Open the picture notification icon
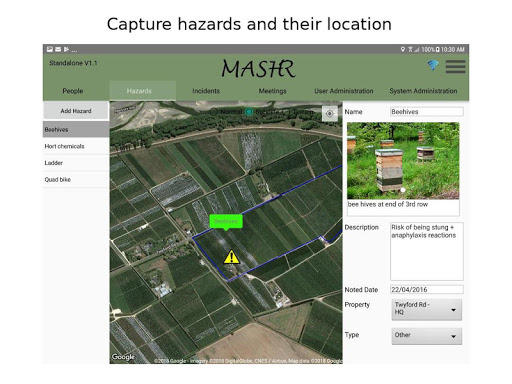This screenshot has width=512, height=384. click(50, 49)
